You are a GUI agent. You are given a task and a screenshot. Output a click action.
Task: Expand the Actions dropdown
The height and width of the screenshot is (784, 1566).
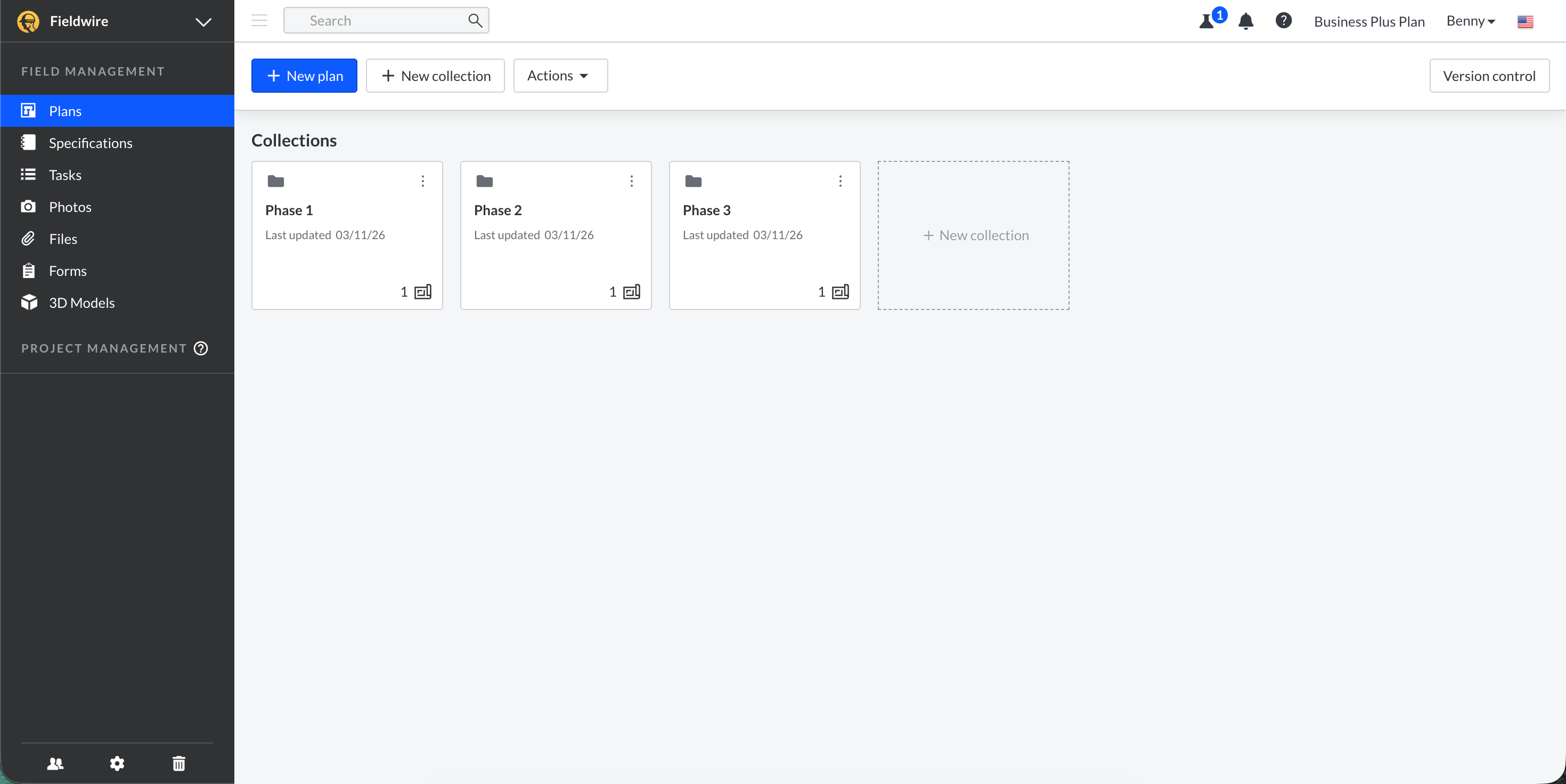click(560, 76)
